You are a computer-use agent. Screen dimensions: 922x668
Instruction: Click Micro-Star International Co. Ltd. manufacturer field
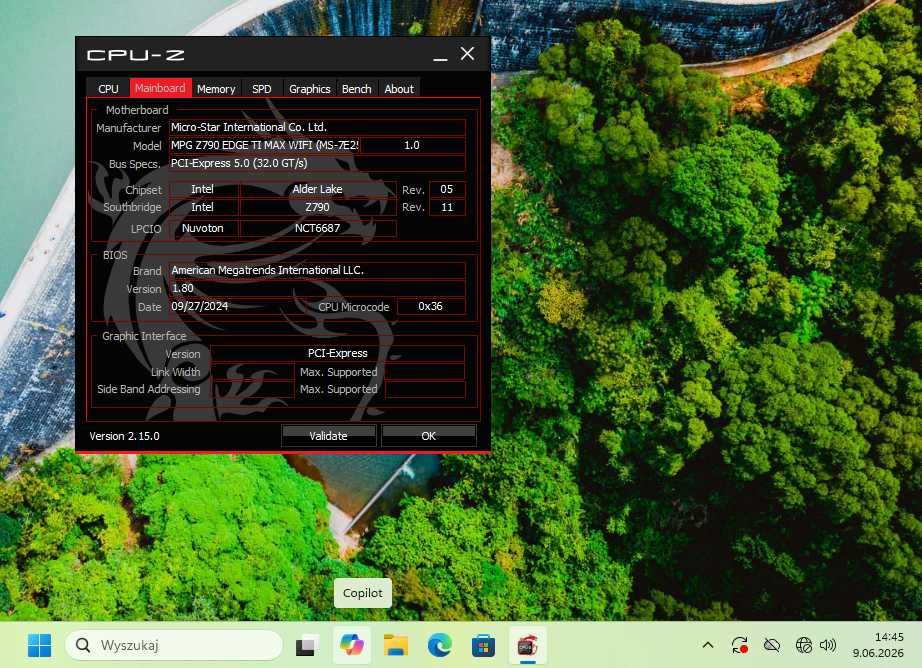(318, 127)
